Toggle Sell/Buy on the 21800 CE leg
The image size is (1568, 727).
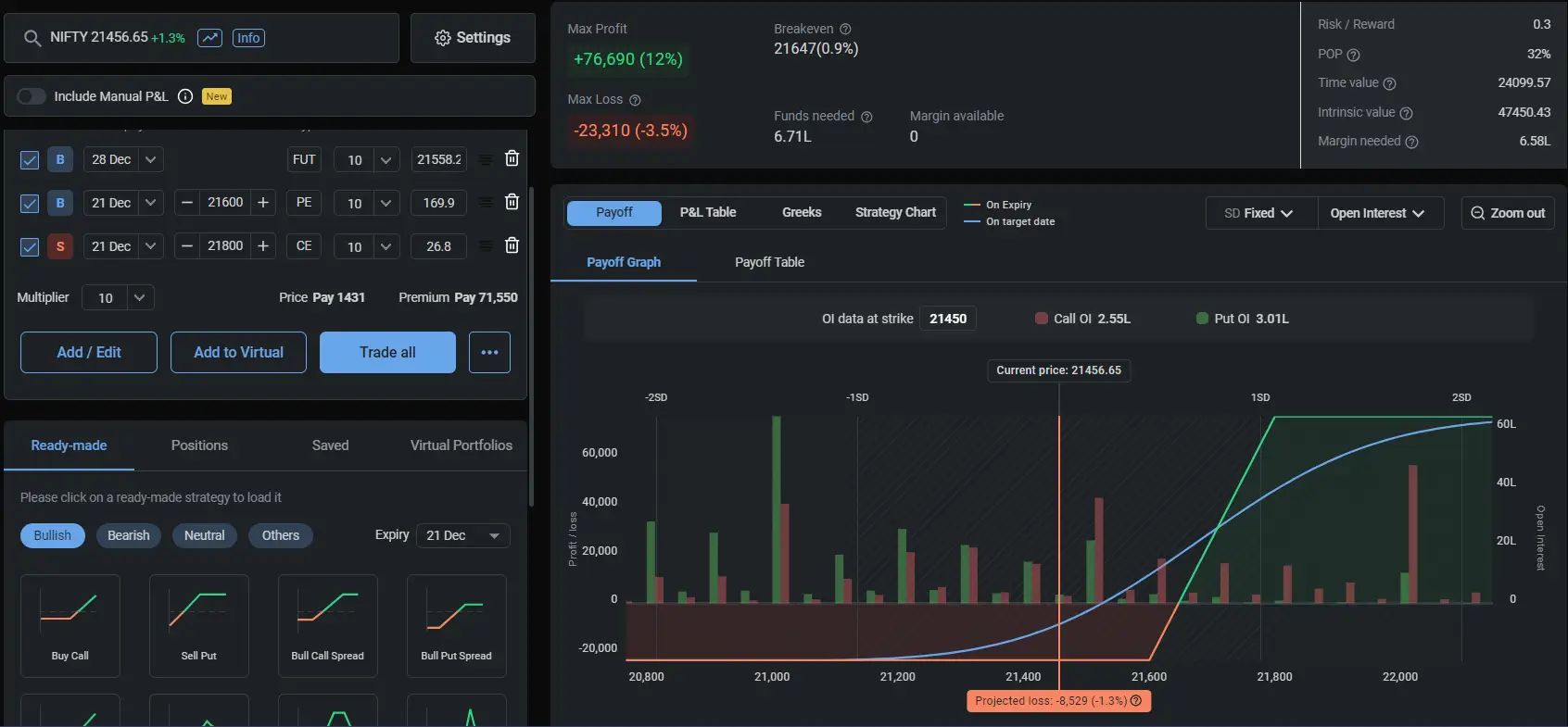coord(60,246)
